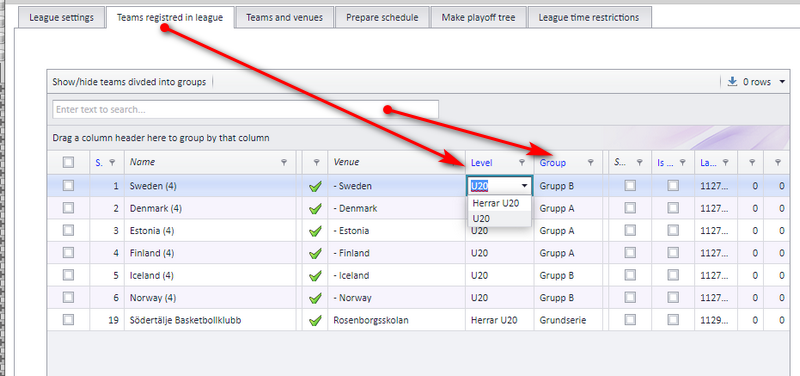
Task: Open filter icon on S. number column
Action: click(x=113, y=162)
